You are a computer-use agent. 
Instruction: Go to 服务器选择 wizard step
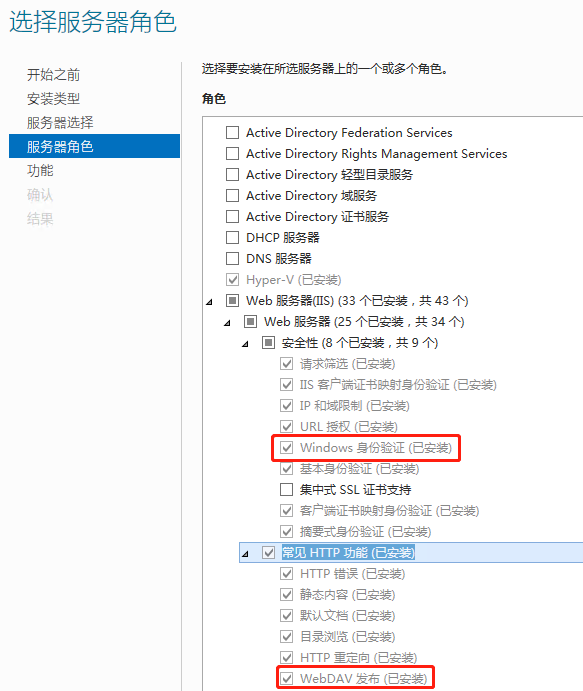pyautogui.click(x=60, y=123)
